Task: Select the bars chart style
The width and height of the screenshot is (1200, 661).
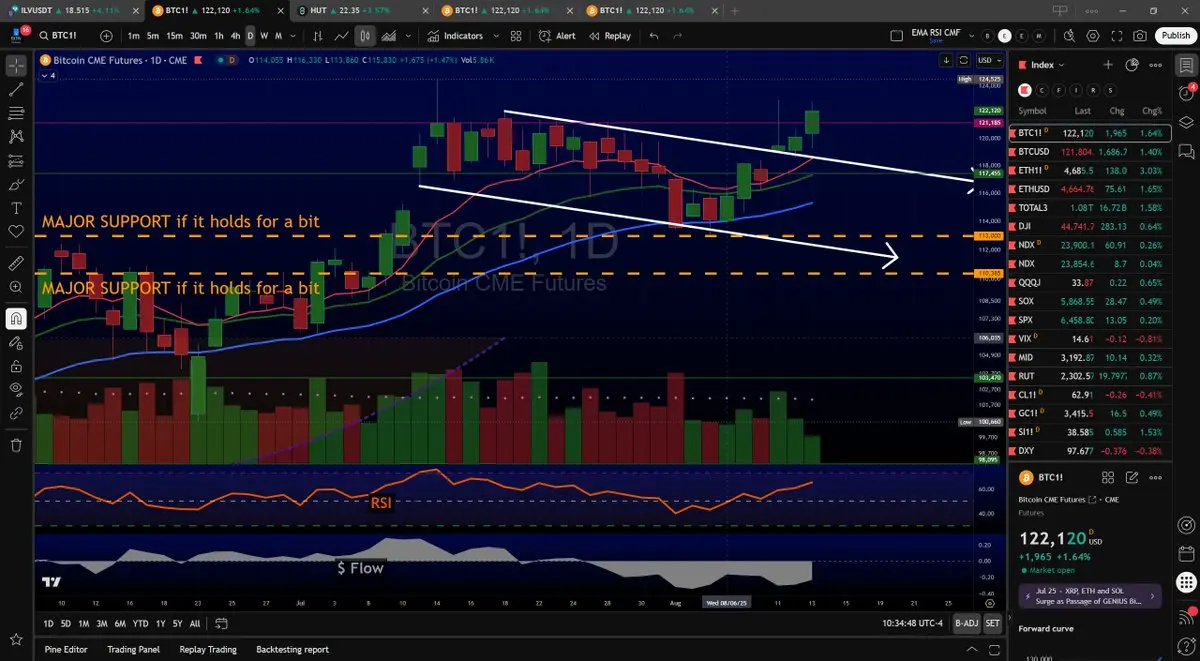Action: click(x=318, y=36)
